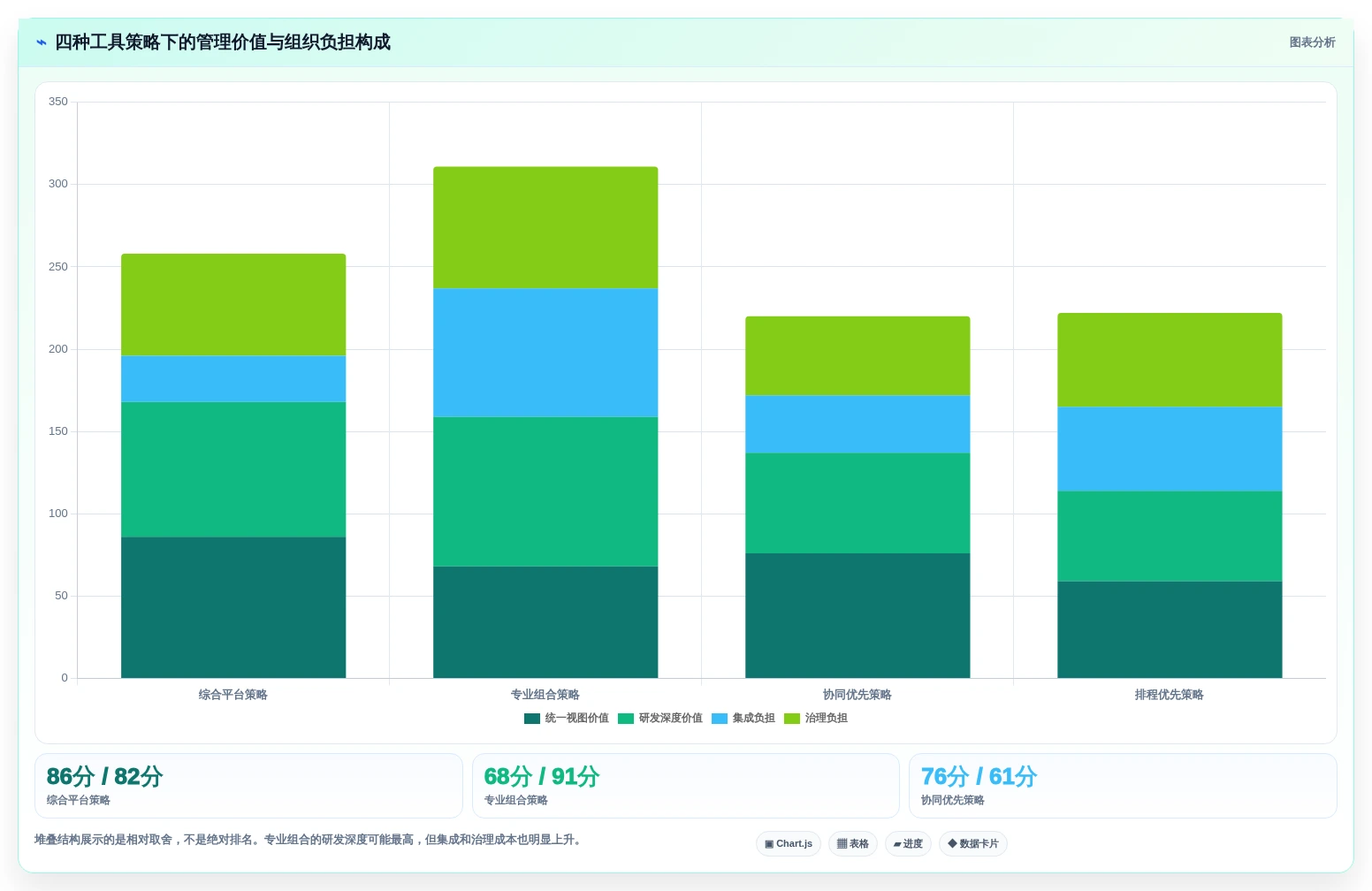Click the 150 y-axis tick label

click(58, 431)
